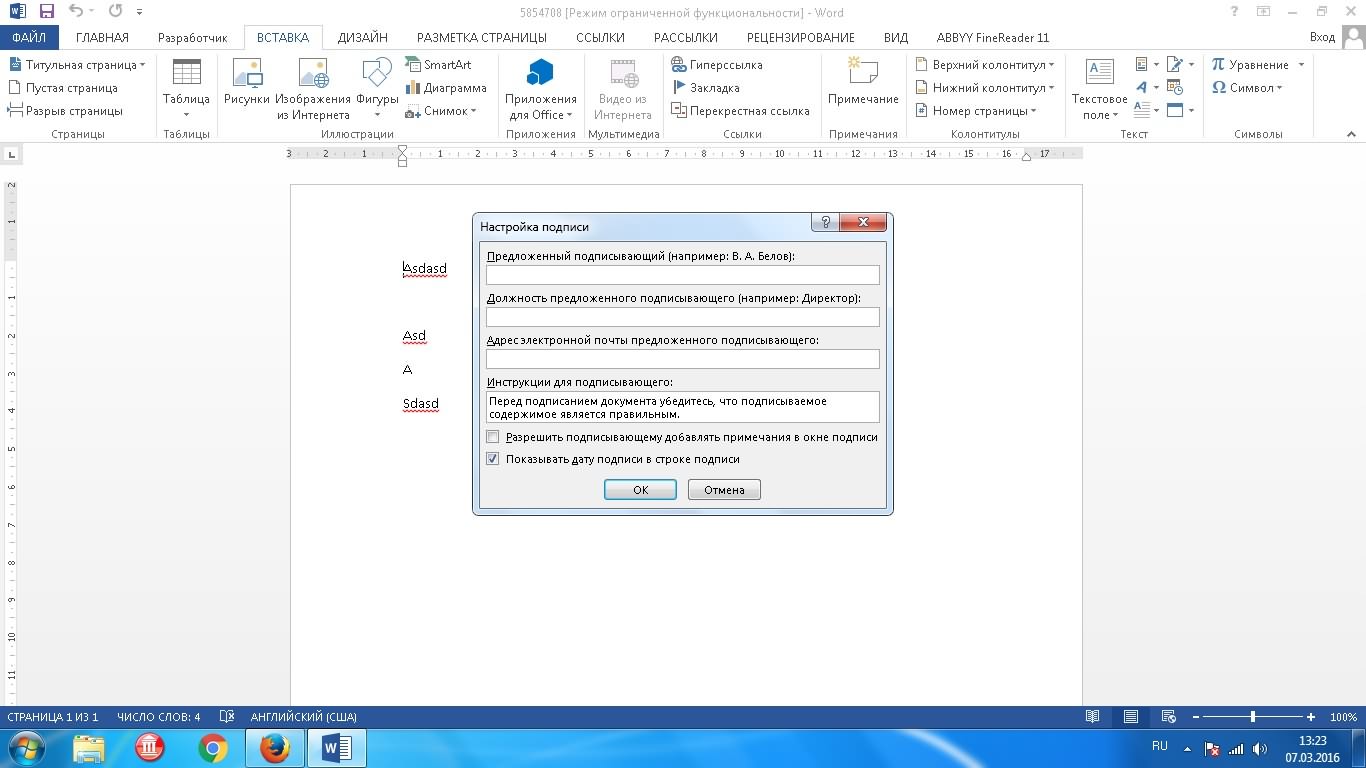1366x768 pixels.
Task: Open Номер страницы dropdown
Action: point(976,110)
